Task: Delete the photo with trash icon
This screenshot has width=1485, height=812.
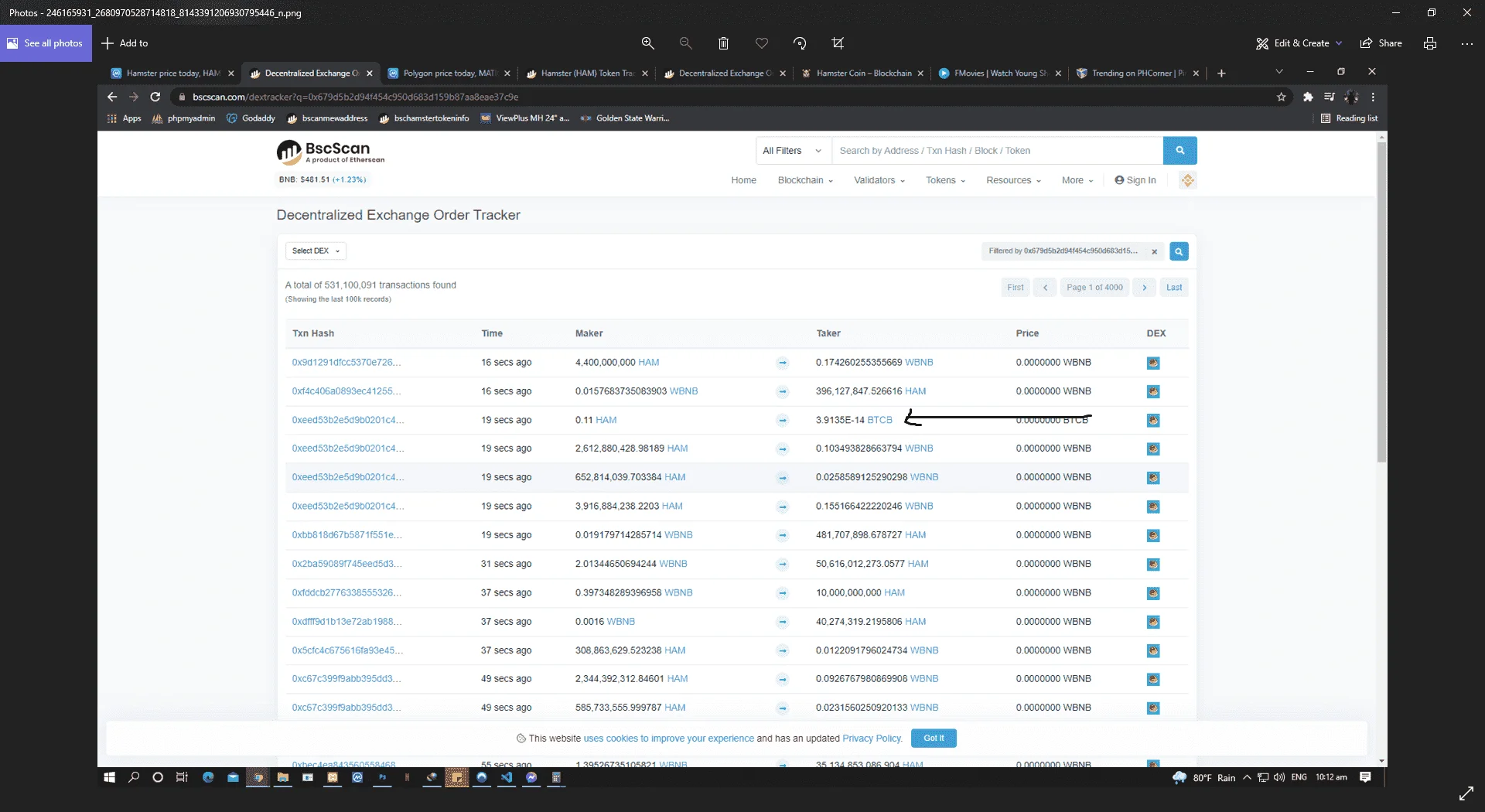Action: [723, 43]
